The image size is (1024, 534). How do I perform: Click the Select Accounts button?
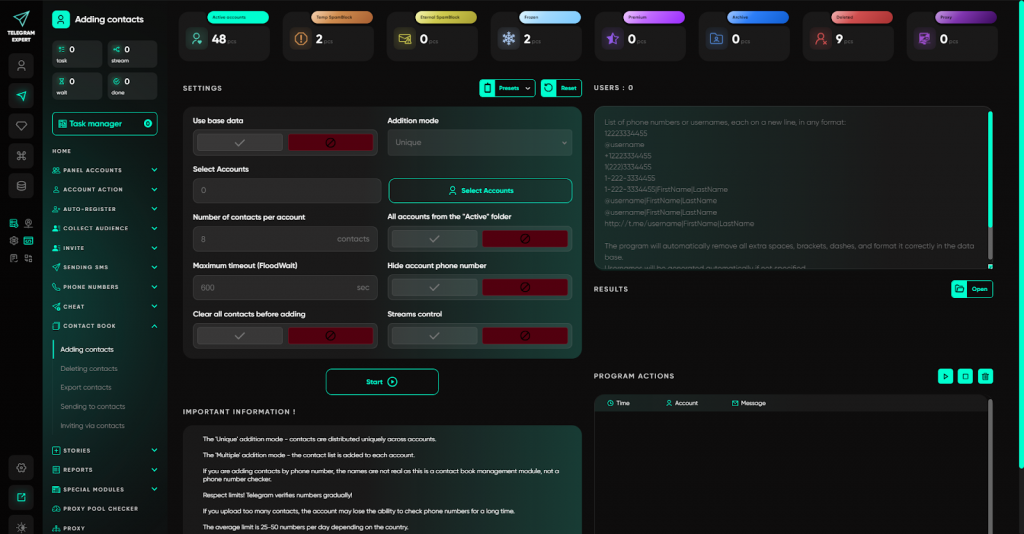click(x=480, y=190)
